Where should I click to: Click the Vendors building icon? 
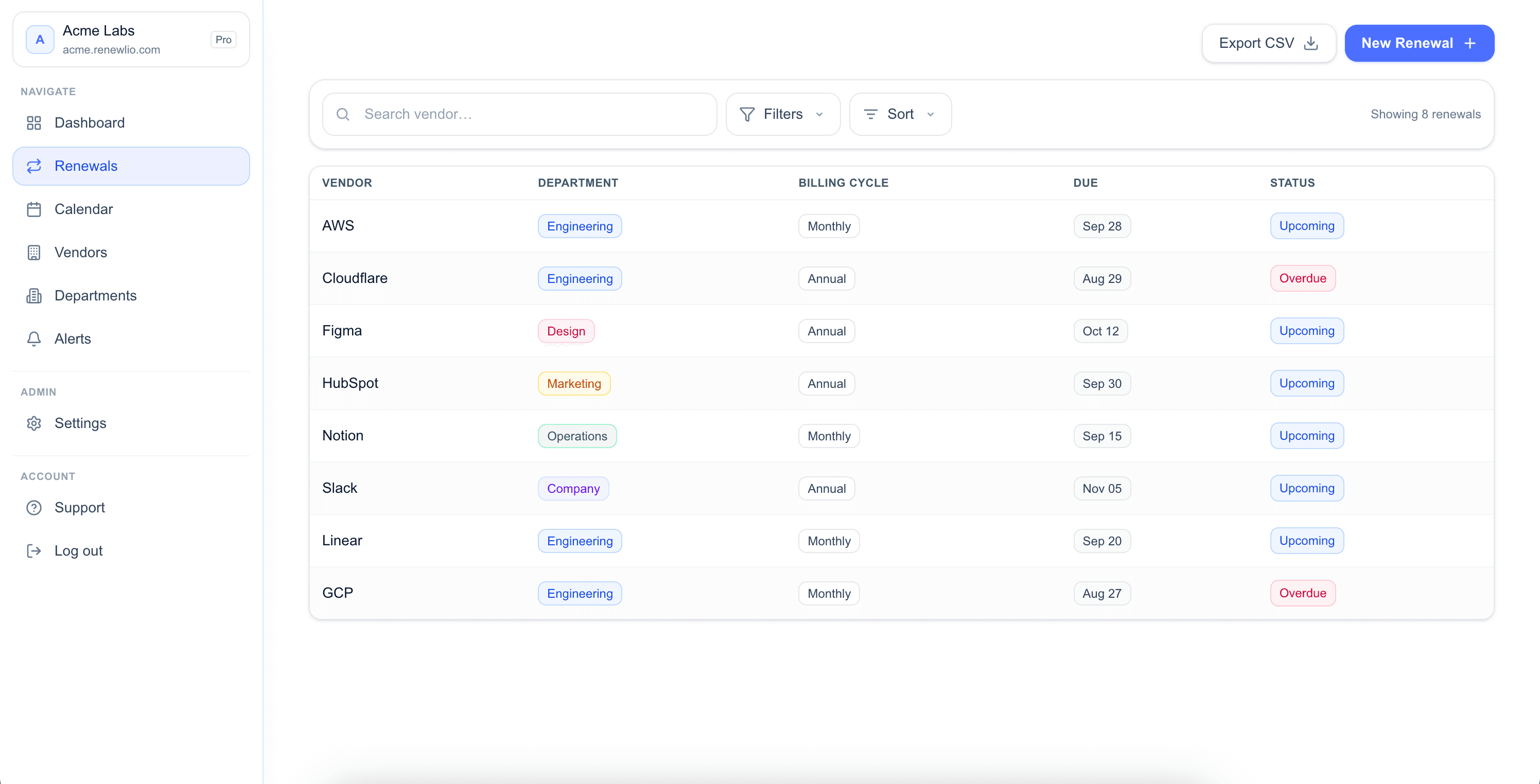click(x=34, y=252)
